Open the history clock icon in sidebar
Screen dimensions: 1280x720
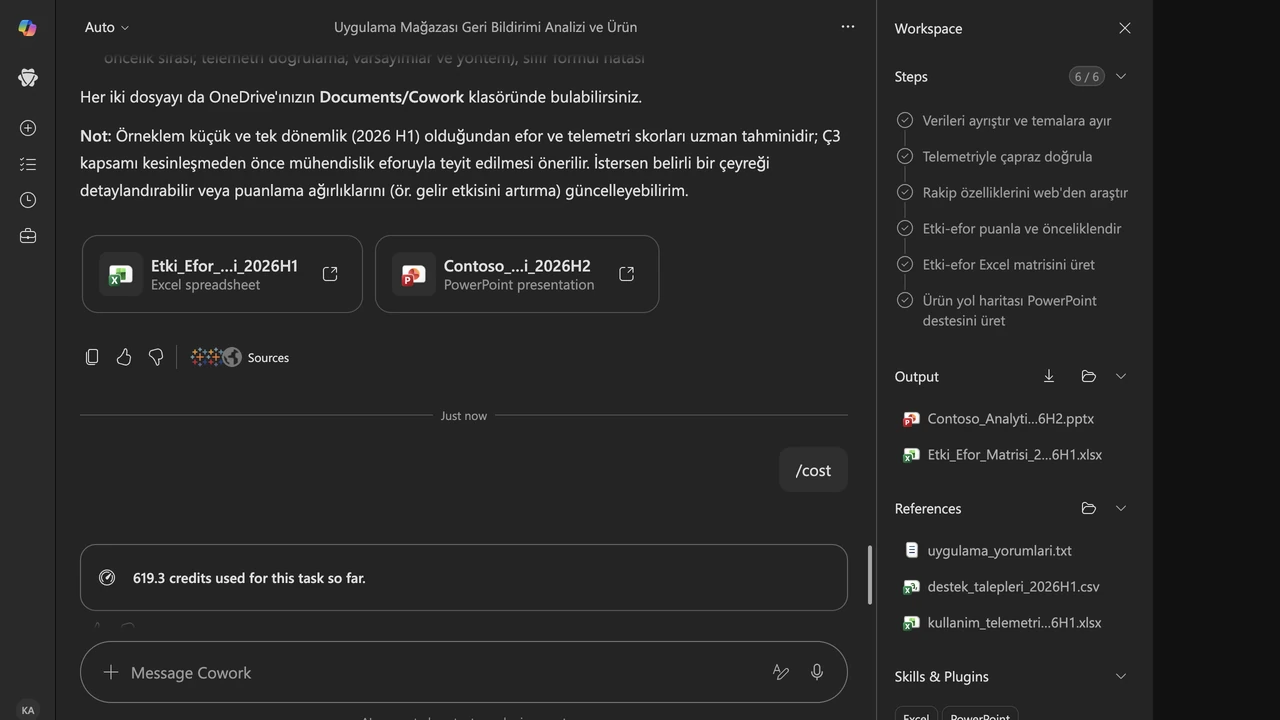click(x=28, y=200)
